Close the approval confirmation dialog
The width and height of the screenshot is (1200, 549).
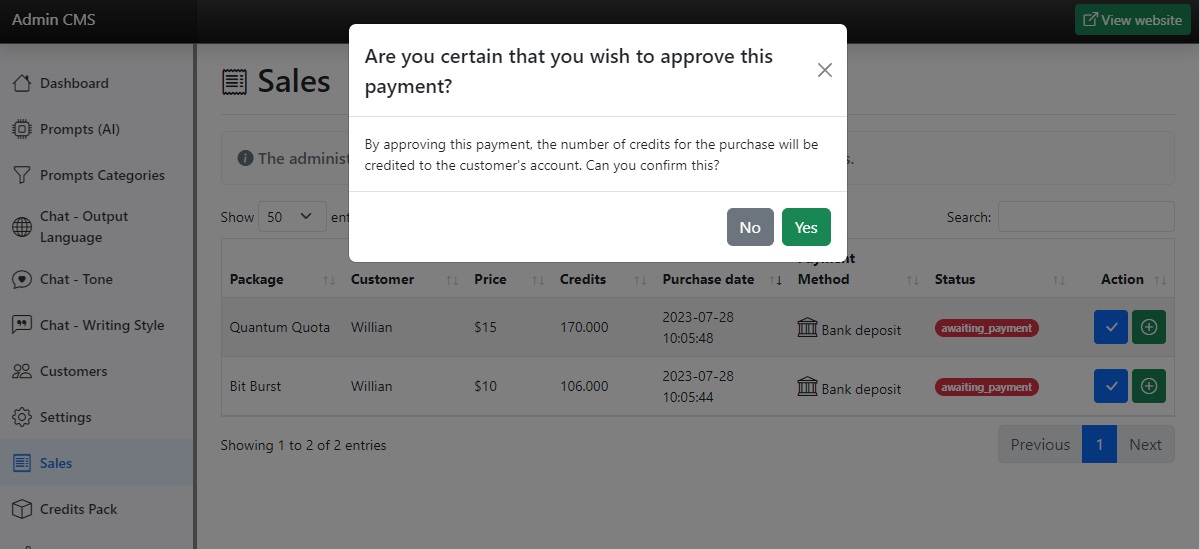pos(825,70)
